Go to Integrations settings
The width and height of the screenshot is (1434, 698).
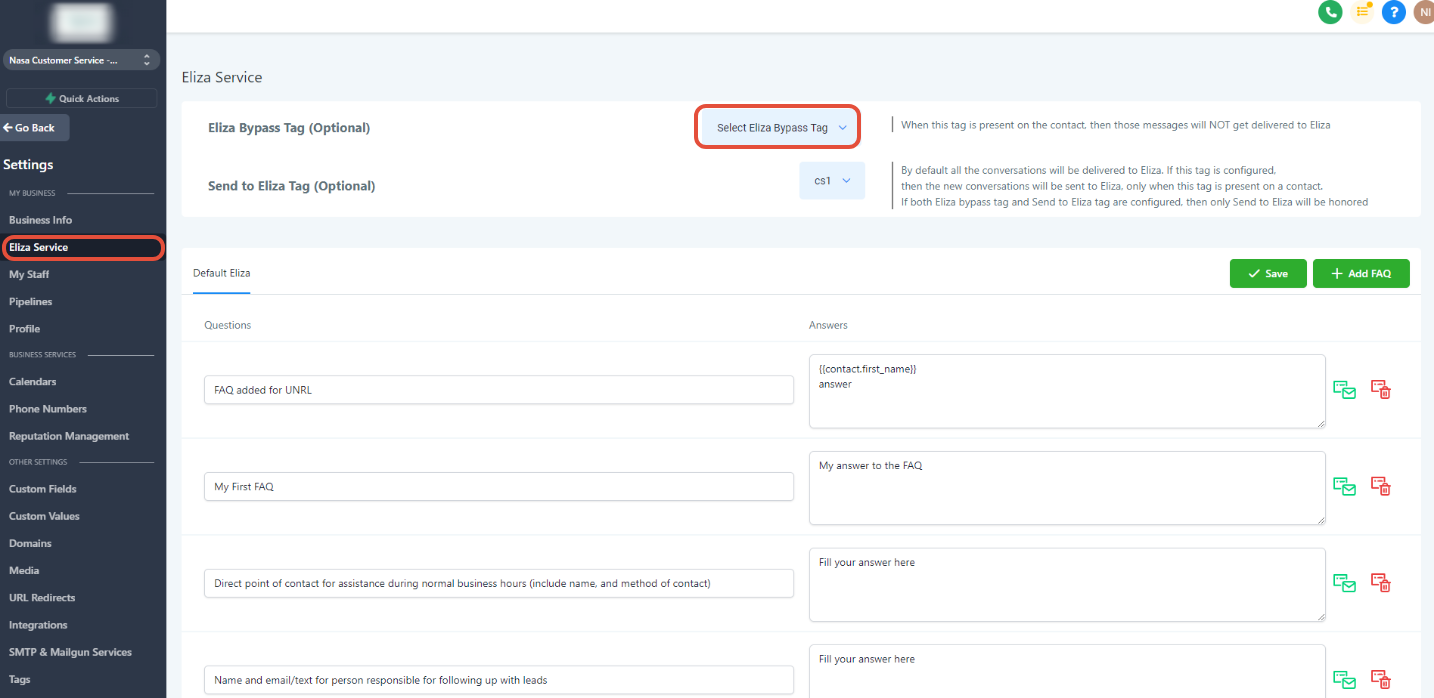point(38,625)
